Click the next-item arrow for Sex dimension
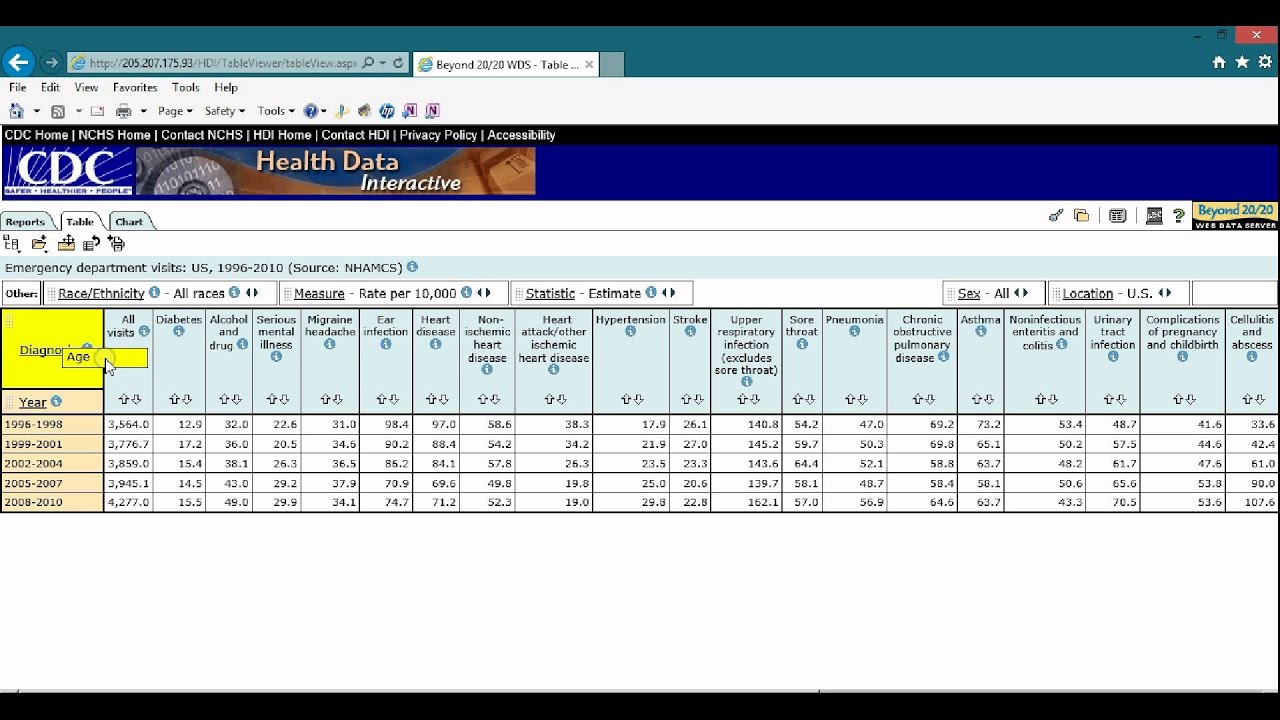This screenshot has width=1280, height=720. tap(1024, 293)
